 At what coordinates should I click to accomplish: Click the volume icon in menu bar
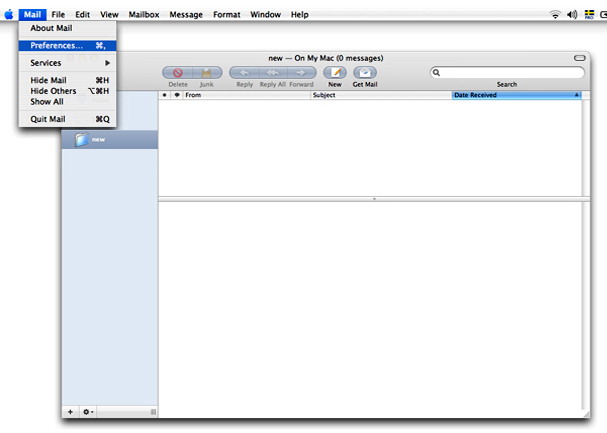point(572,15)
